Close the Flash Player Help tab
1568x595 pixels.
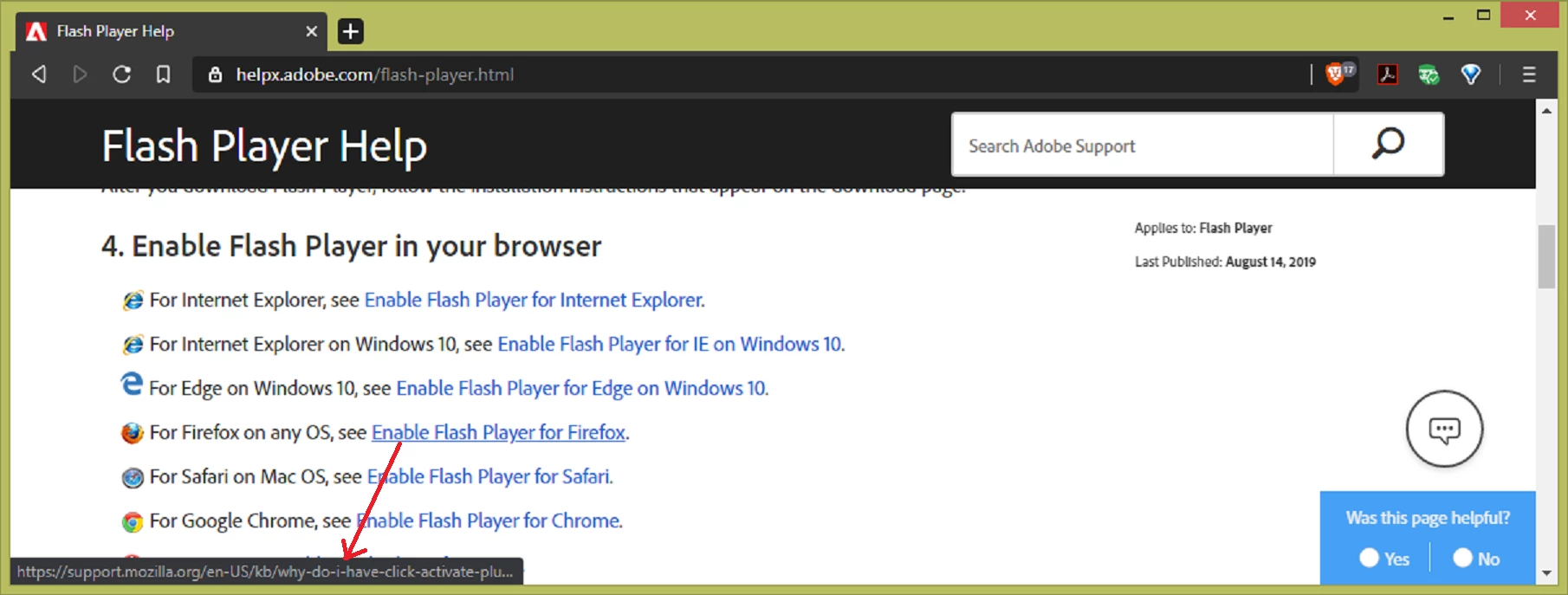click(x=312, y=31)
